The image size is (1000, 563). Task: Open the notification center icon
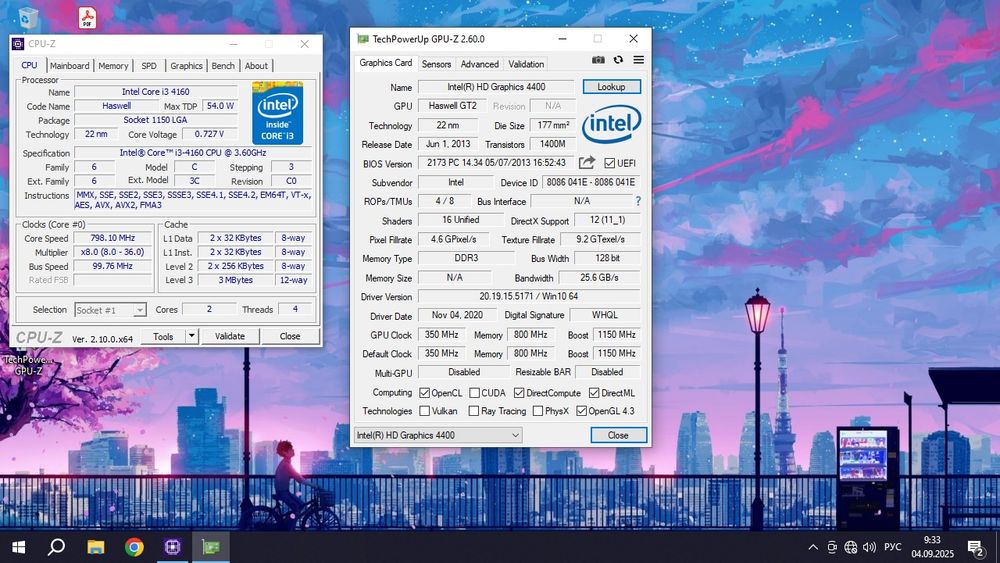click(x=975, y=547)
